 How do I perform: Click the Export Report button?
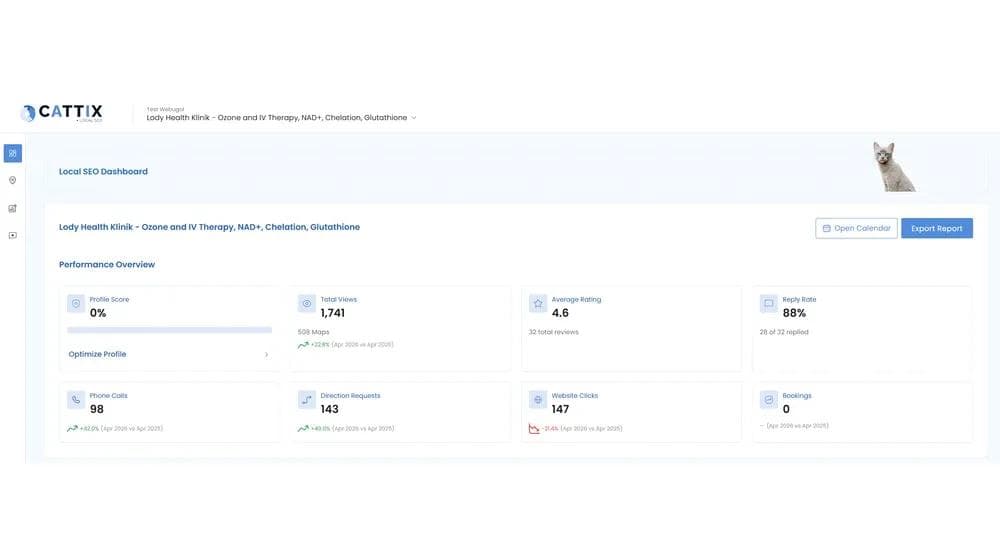click(x=937, y=228)
